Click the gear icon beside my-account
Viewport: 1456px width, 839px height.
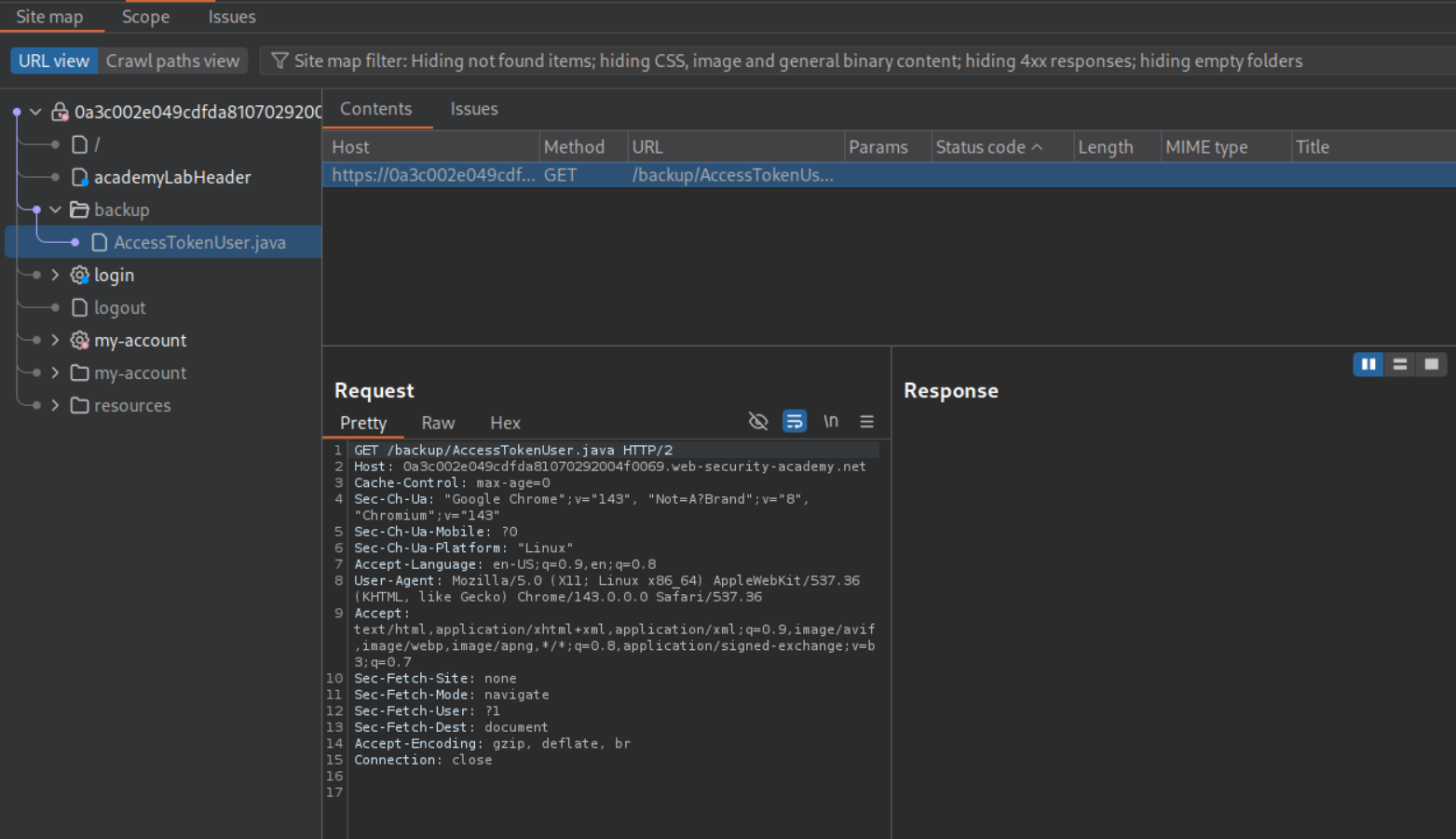pos(80,340)
